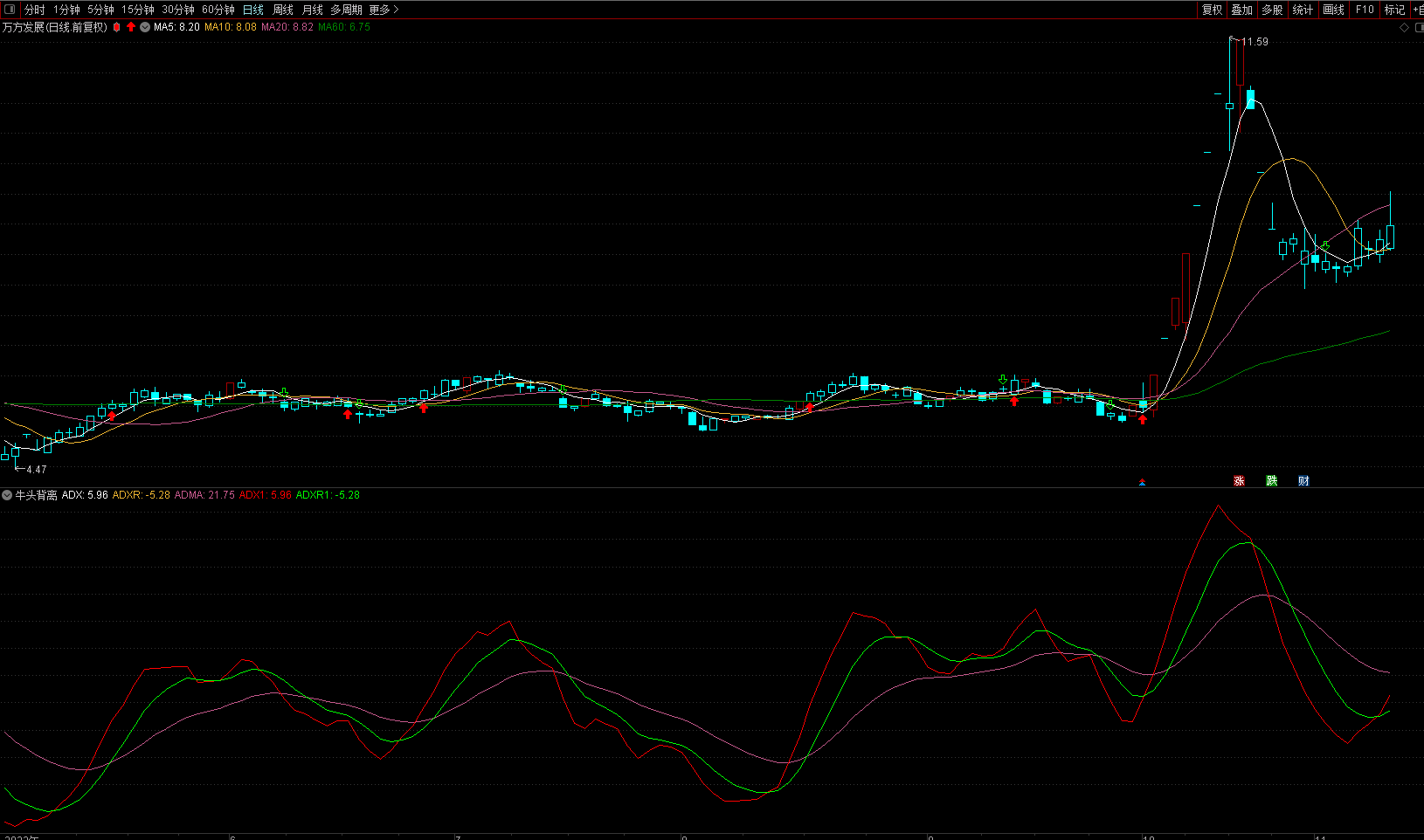
Task: Click the 4.47 low price label
Action: [36, 470]
